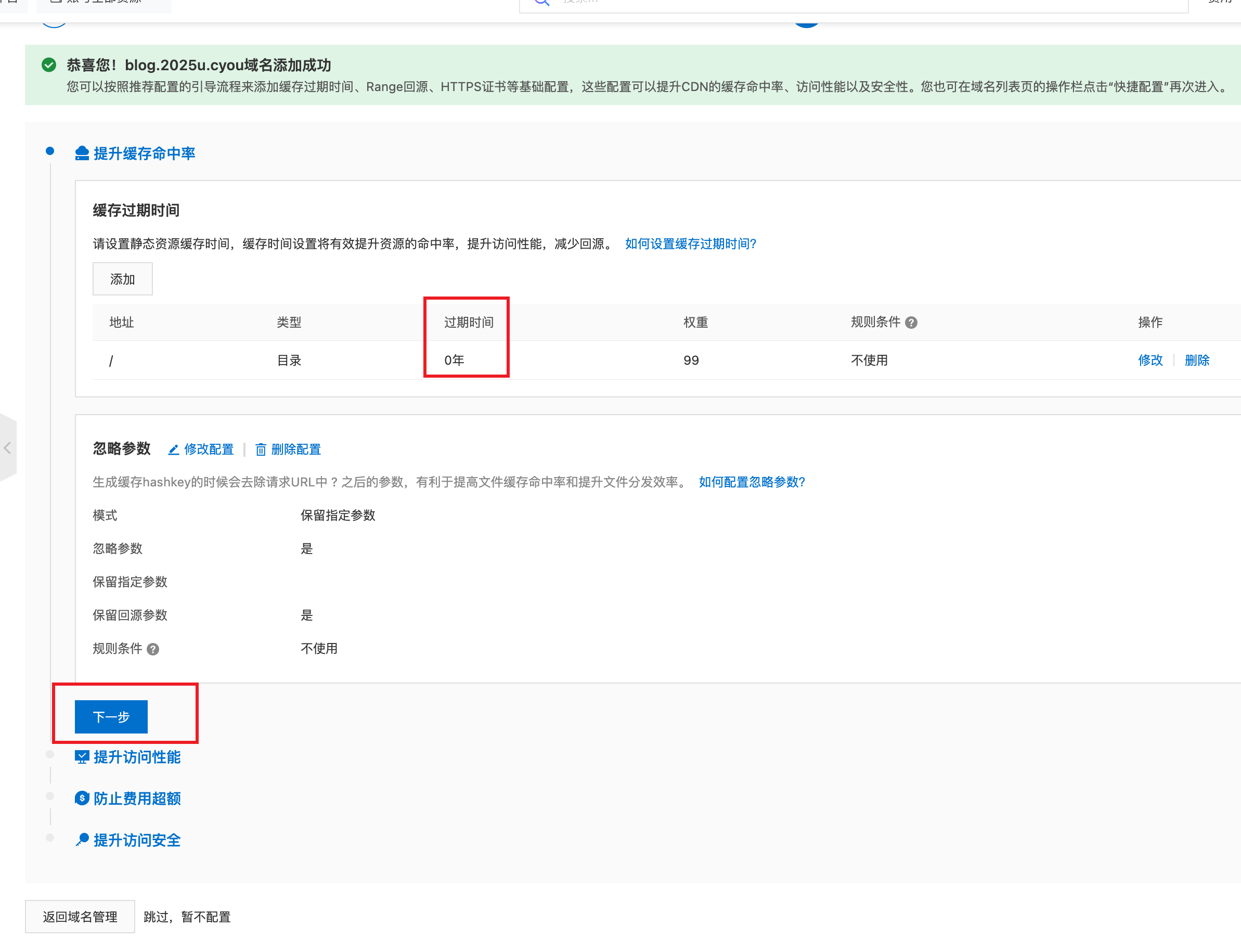Click the cloud icon beside 提升缓存命中率
This screenshot has width=1241, height=952.
point(82,153)
